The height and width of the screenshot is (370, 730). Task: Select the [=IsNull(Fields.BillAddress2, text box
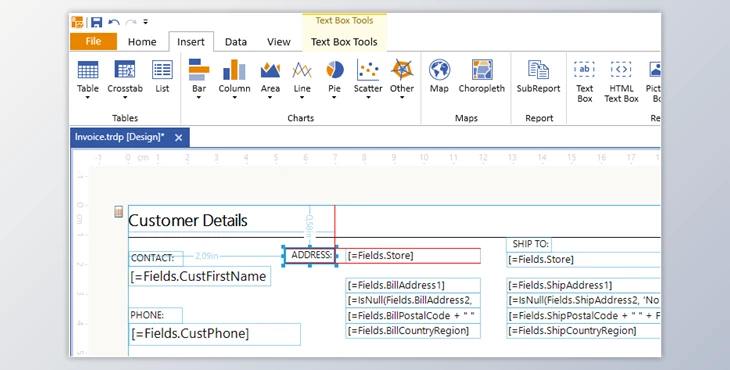tap(413, 301)
